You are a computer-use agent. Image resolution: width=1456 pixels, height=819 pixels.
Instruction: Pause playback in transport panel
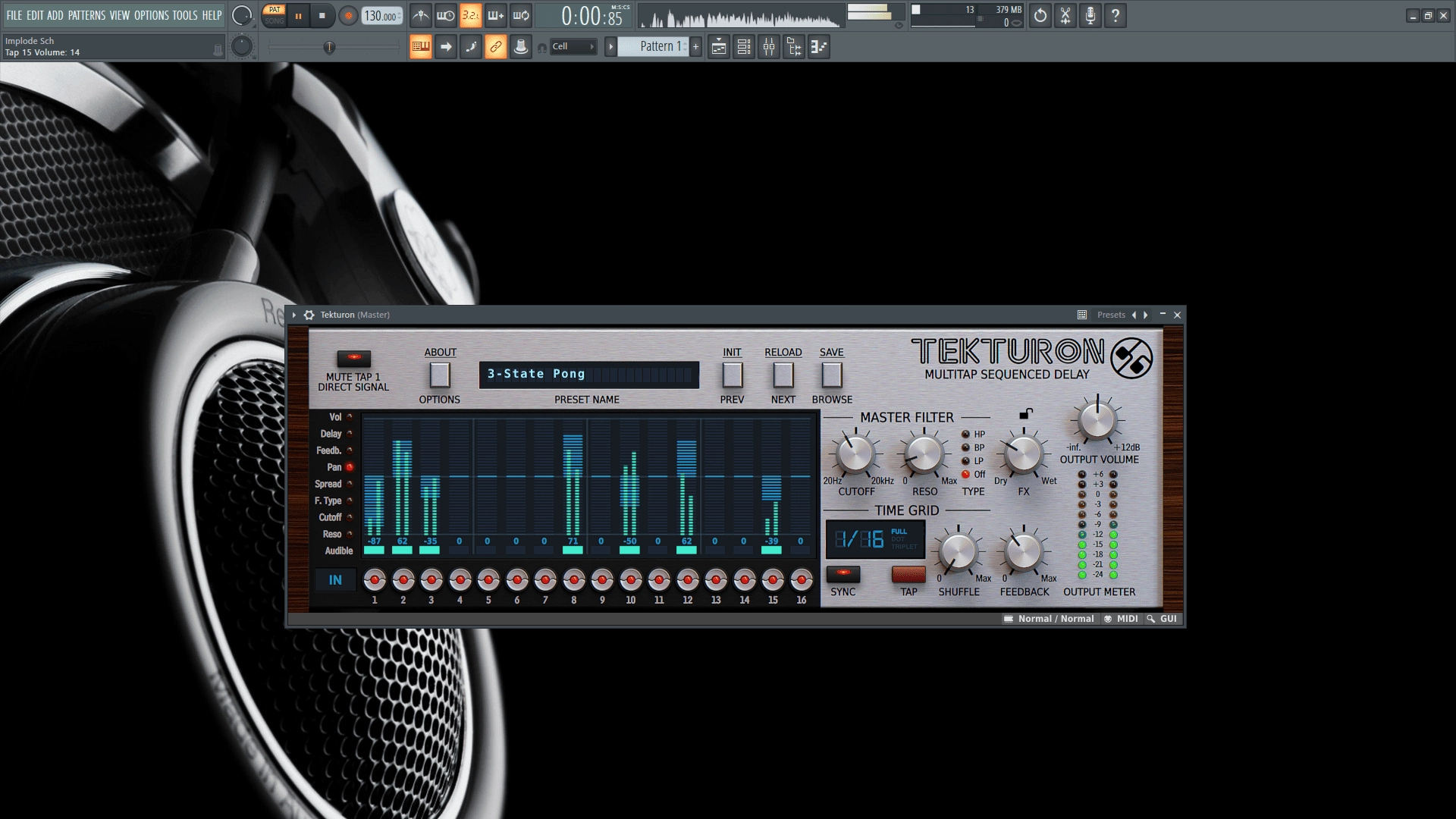[x=299, y=16]
